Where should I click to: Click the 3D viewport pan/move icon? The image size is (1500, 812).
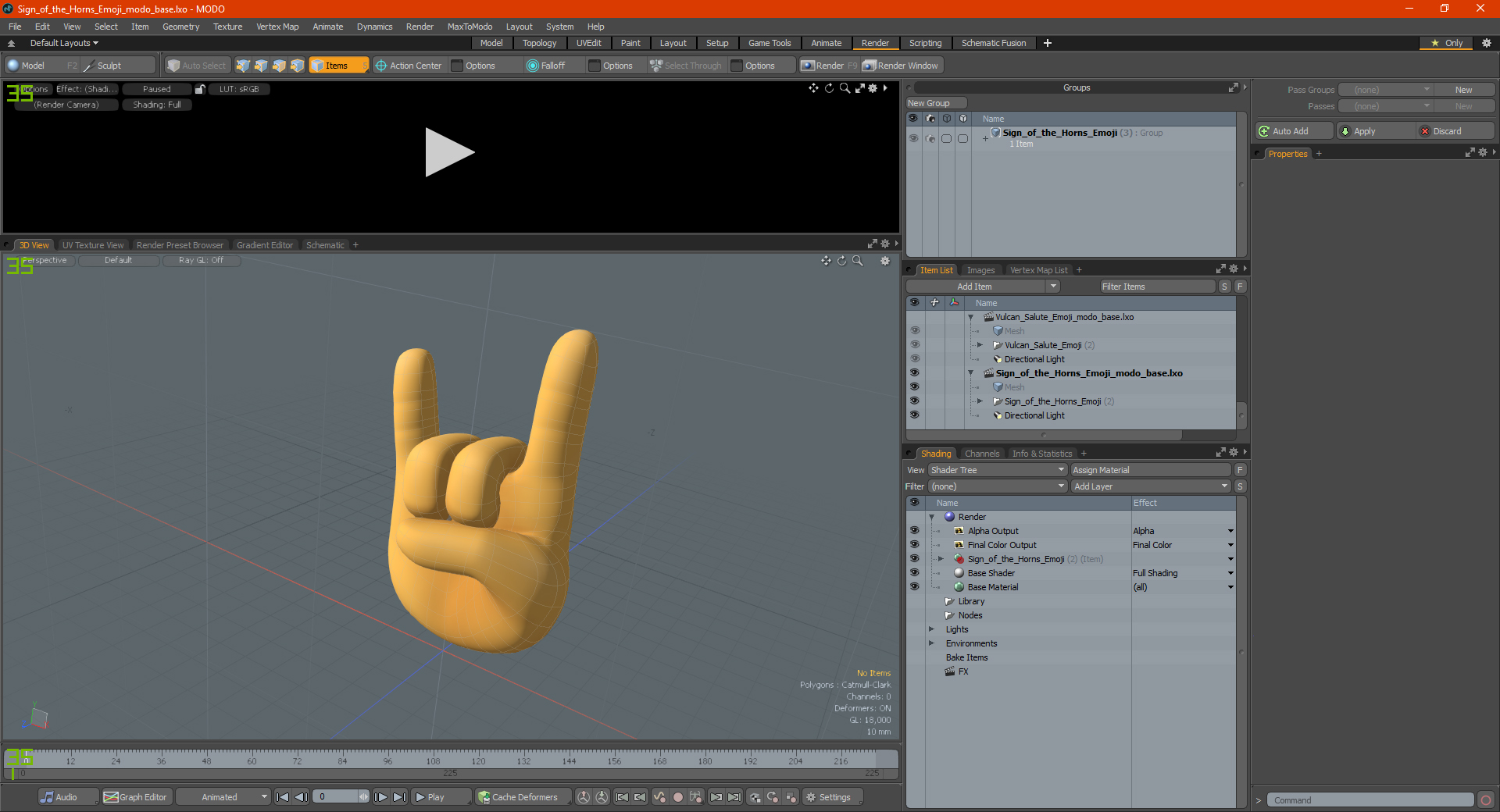pyautogui.click(x=826, y=261)
